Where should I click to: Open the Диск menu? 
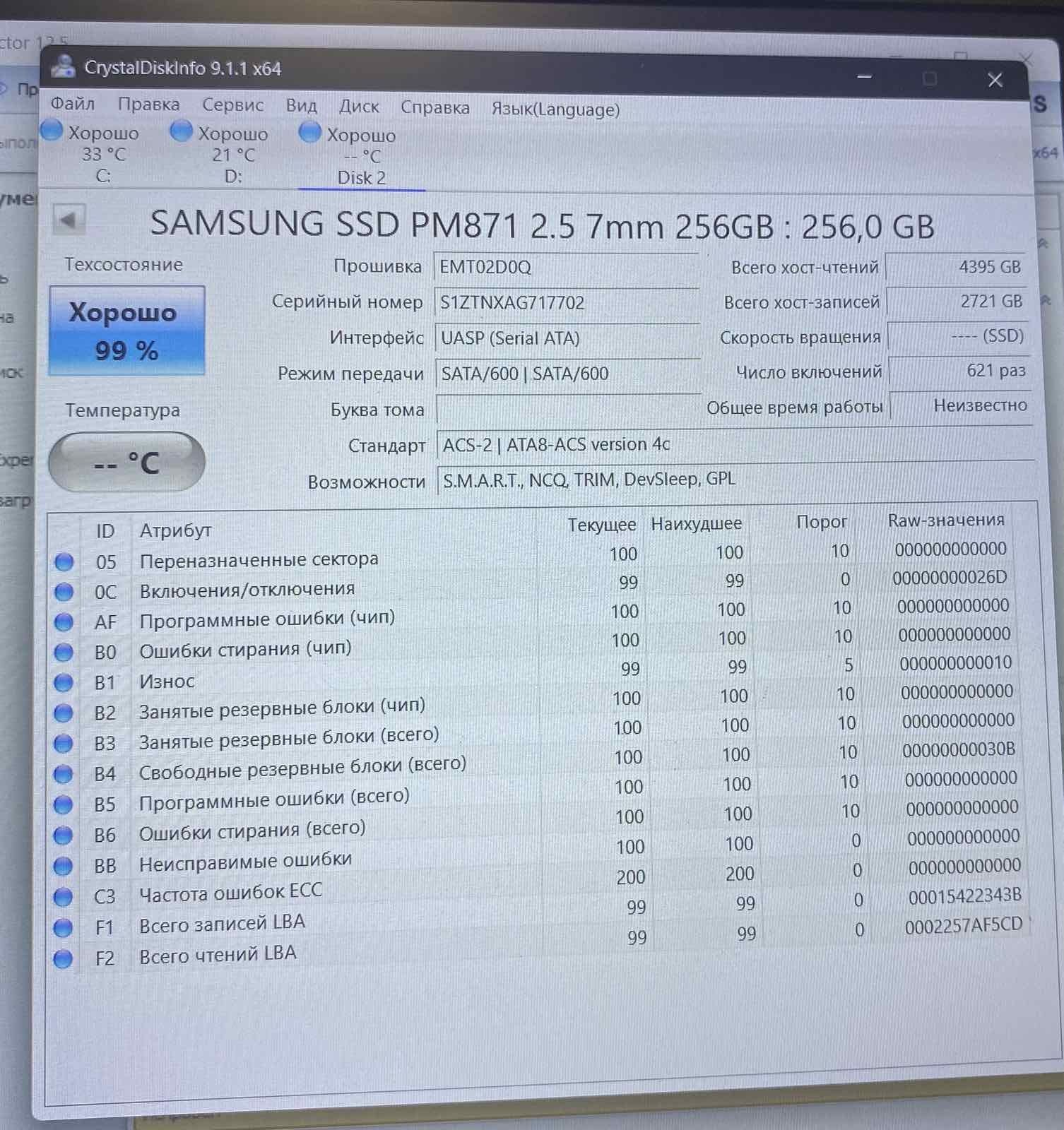click(359, 107)
